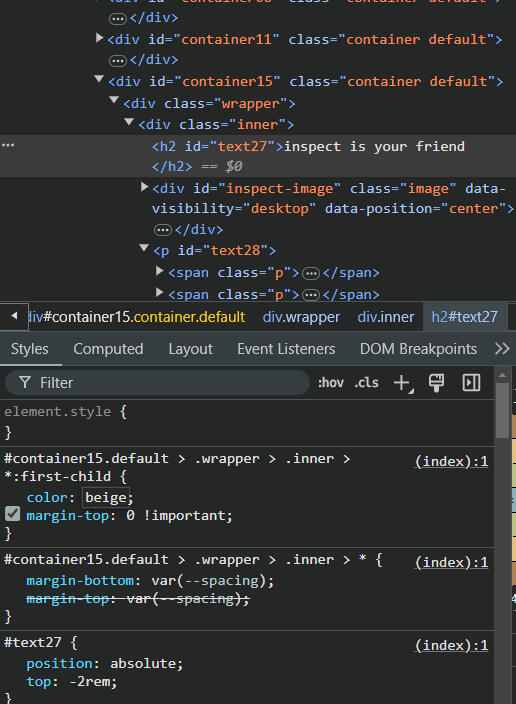Click the beige color value
The height and width of the screenshot is (704, 516).
106,497
